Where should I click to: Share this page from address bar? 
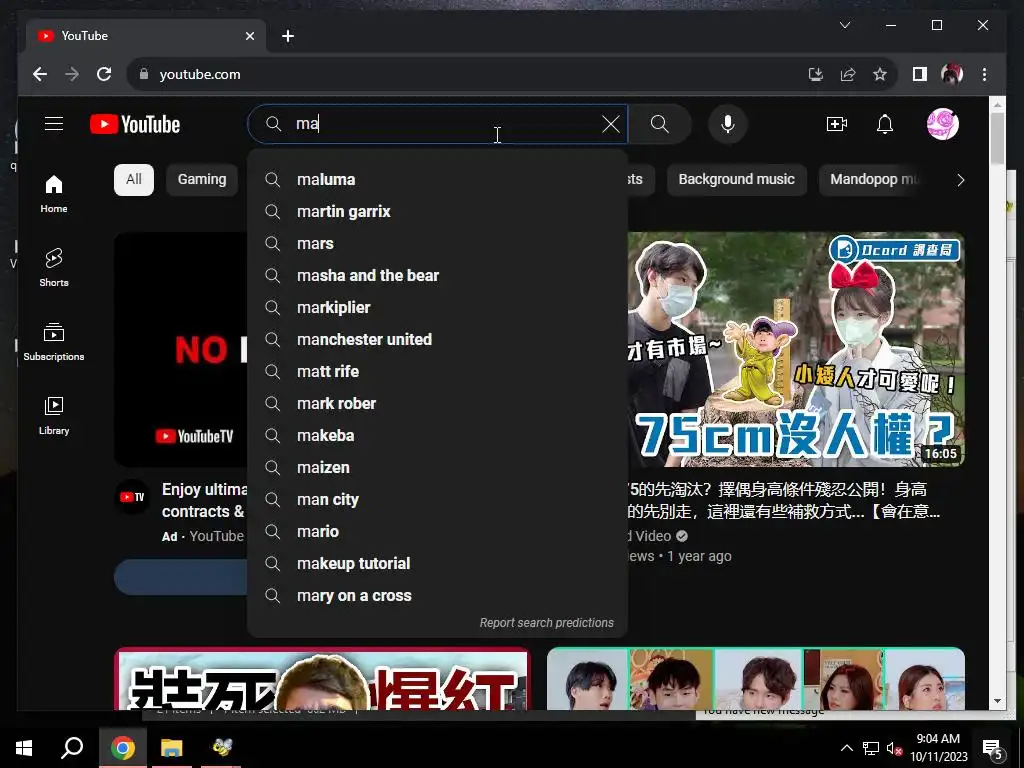(848, 74)
